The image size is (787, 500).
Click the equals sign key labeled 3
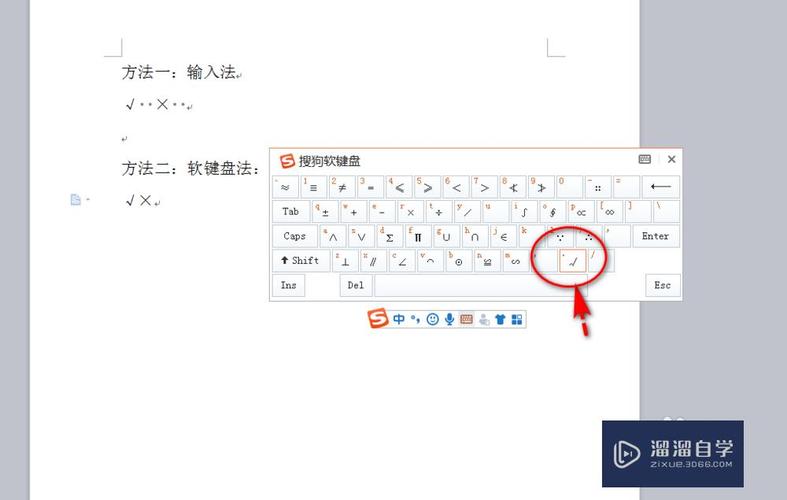click(x=371, y=187)
